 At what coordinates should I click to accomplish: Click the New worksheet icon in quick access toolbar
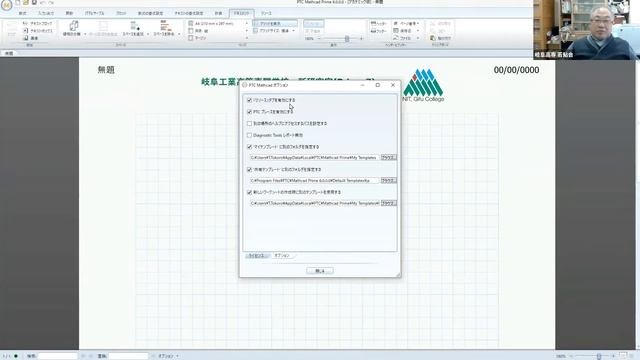(18, 3)
